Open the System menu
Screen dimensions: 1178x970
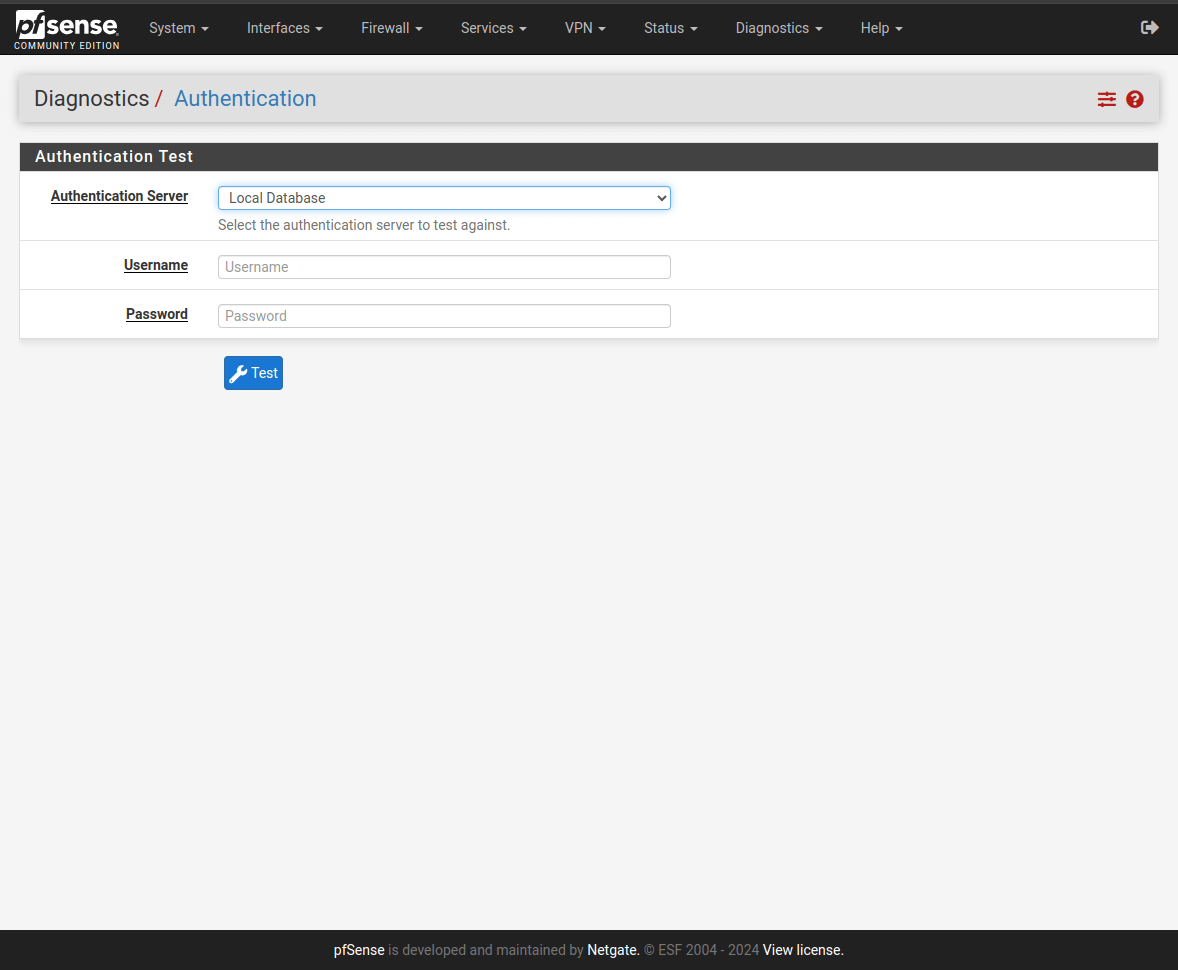pyautogui.click(x=178, y=28)
